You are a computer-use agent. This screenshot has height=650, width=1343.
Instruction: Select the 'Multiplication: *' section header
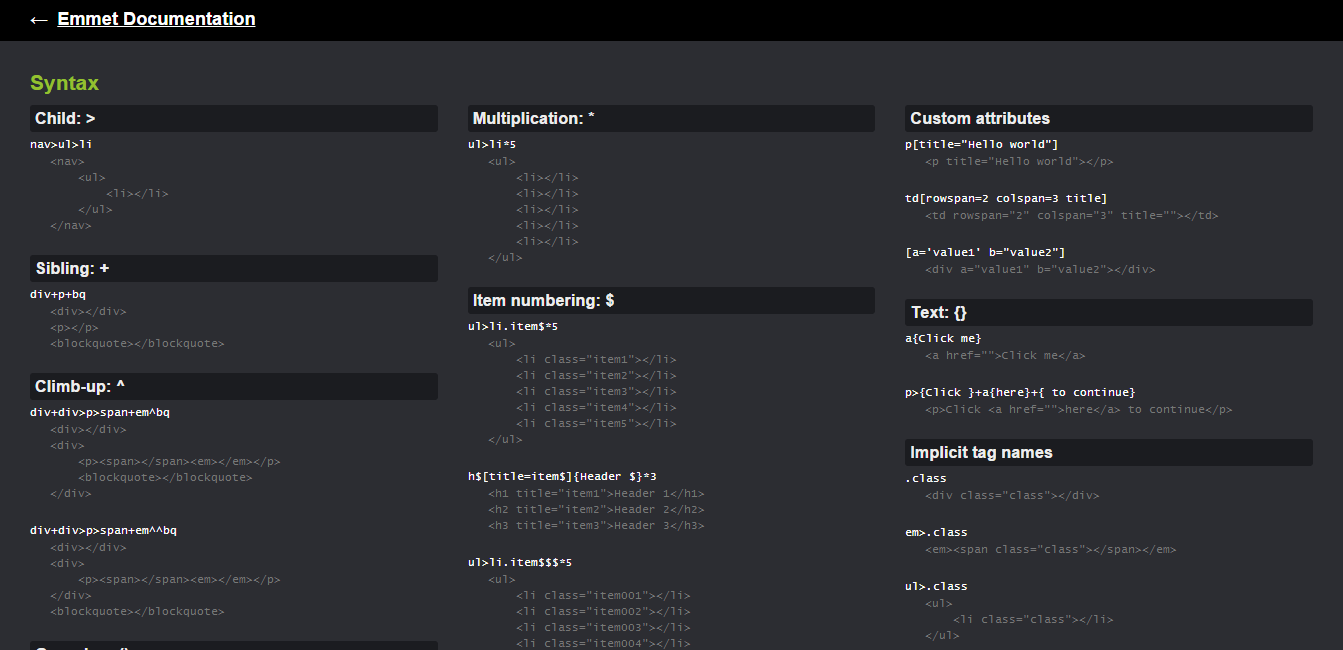tap(671, 118)
